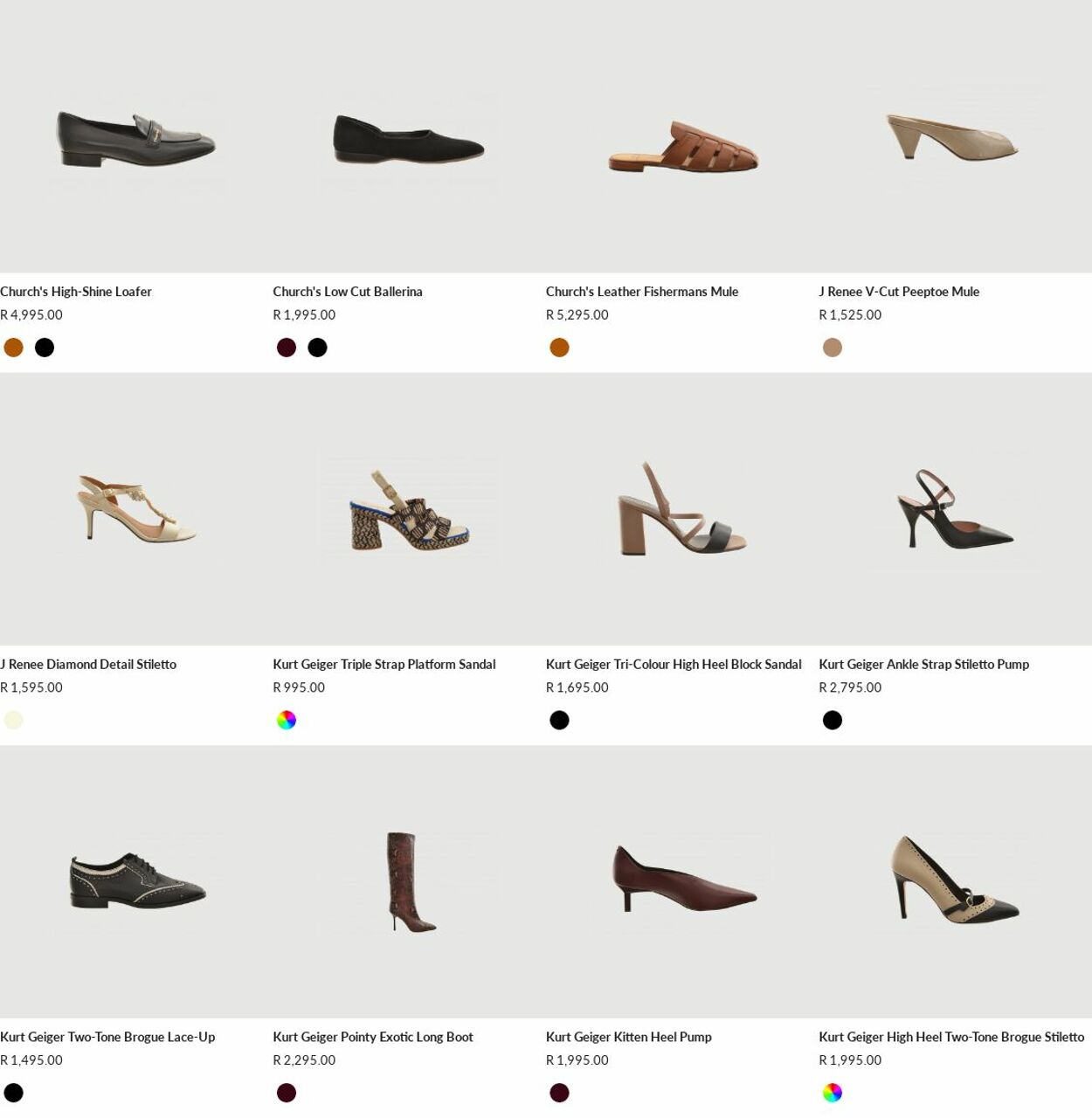Click Kitten Heel Pump price R 1,995.00
This screenshot has width=1092, height=1118.
pyautogui.click(x=577, y=1060)
